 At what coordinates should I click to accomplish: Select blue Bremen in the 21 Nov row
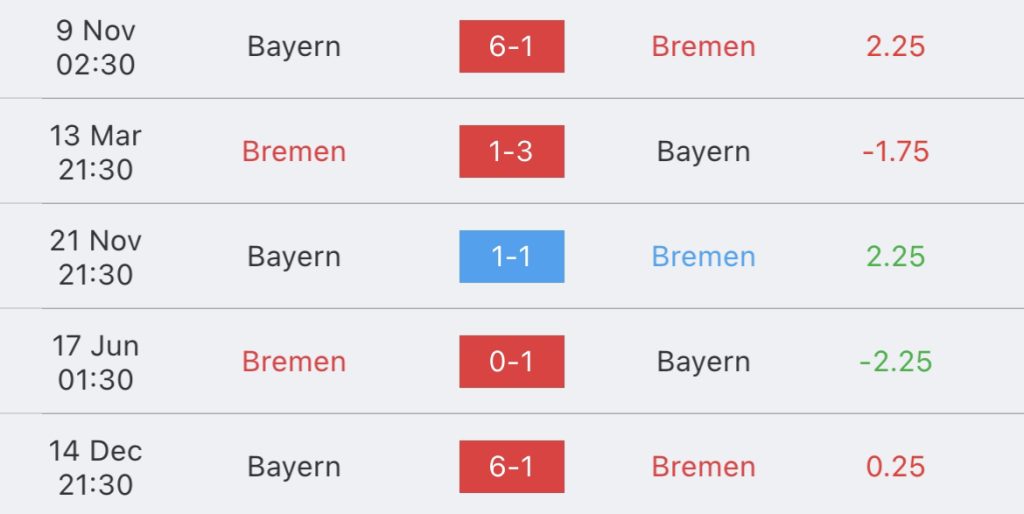(x=703, y=257)
